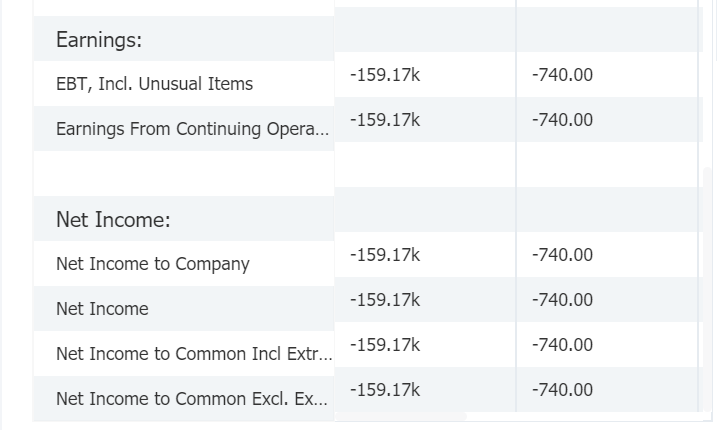Click the -740.00 value for EBT
The height and width of the screenshot is (430, 717).
click(562, 75)
